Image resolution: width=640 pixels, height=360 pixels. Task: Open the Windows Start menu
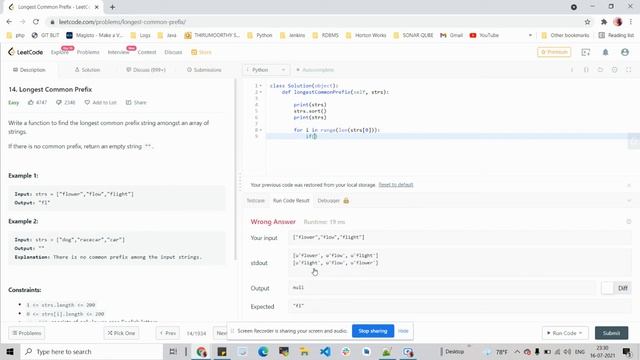10,351
